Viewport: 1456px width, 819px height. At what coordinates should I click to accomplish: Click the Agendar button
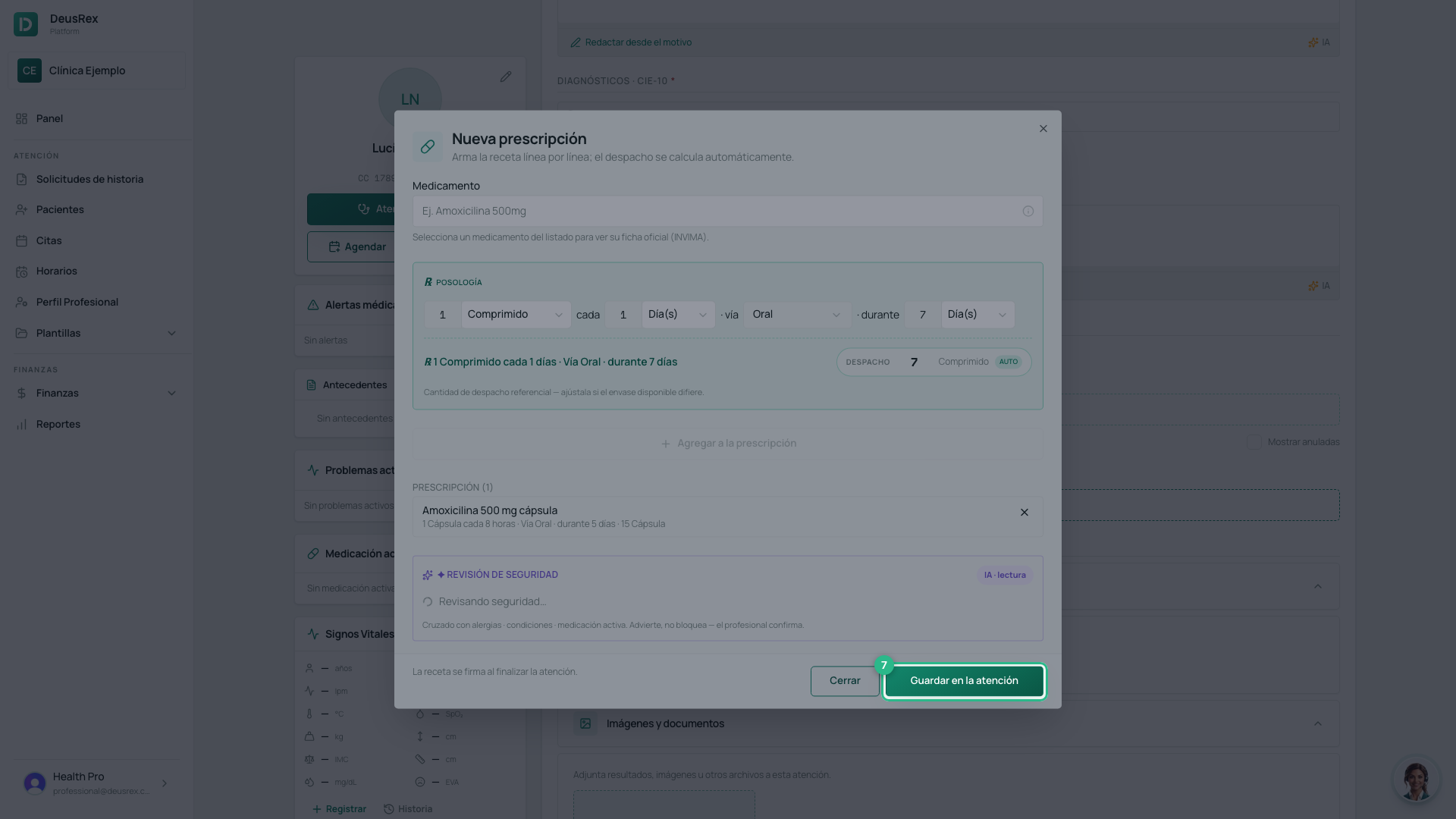(357, 247)
